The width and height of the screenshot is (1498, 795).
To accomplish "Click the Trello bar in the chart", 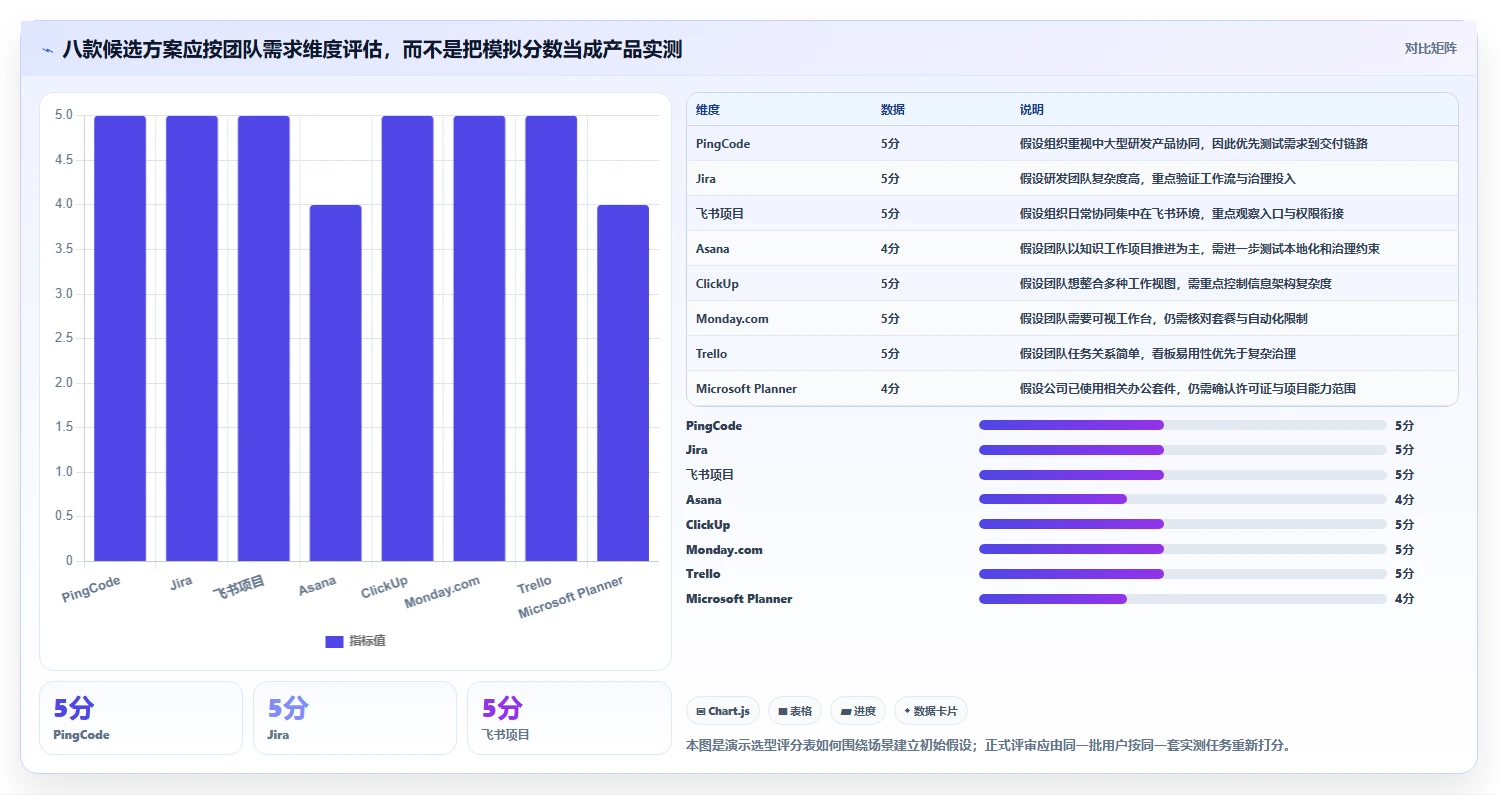I will (x=551, y=338).
